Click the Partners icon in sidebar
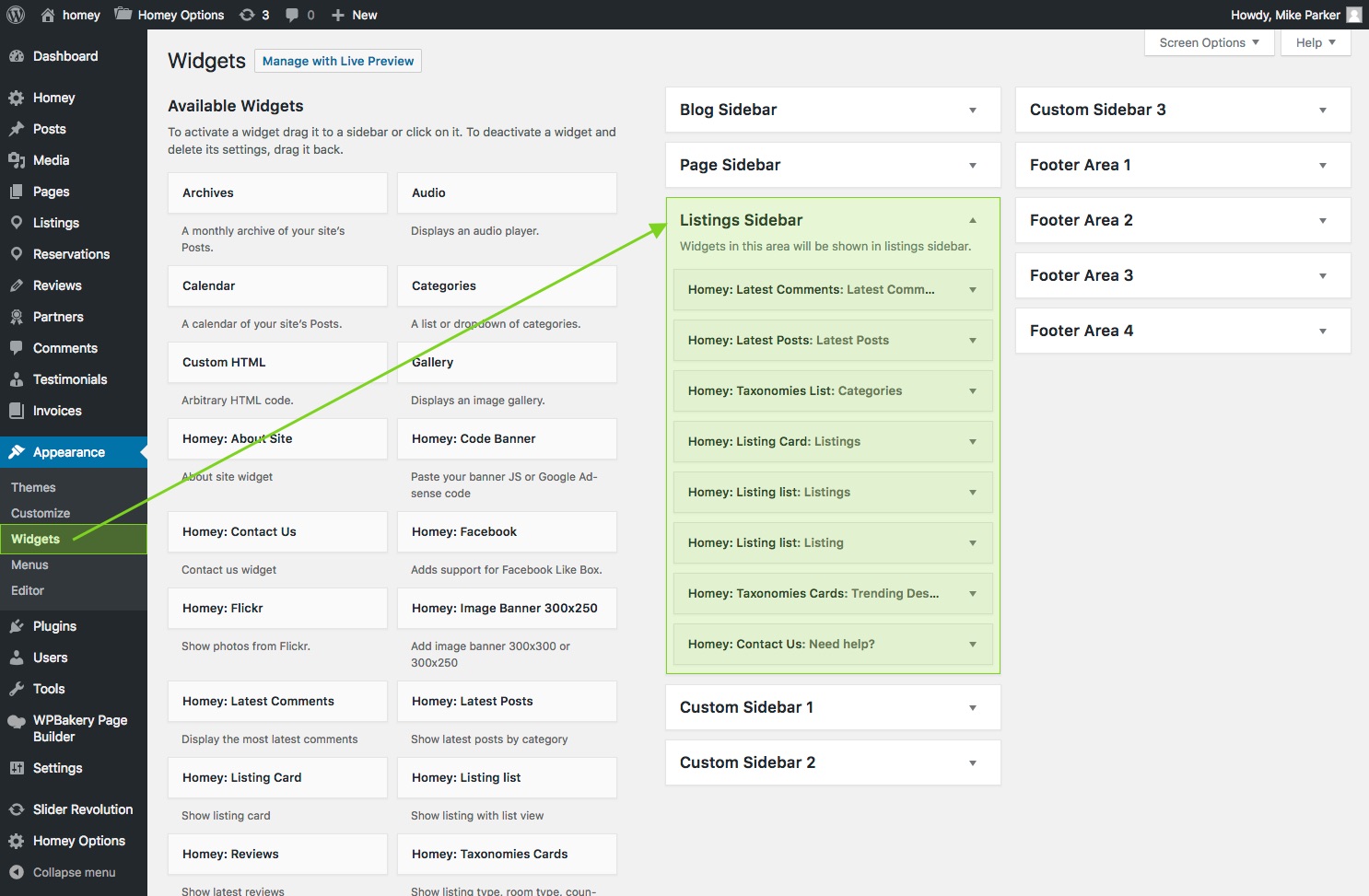This screenshot has height=896, width=1369. (17, 317)
